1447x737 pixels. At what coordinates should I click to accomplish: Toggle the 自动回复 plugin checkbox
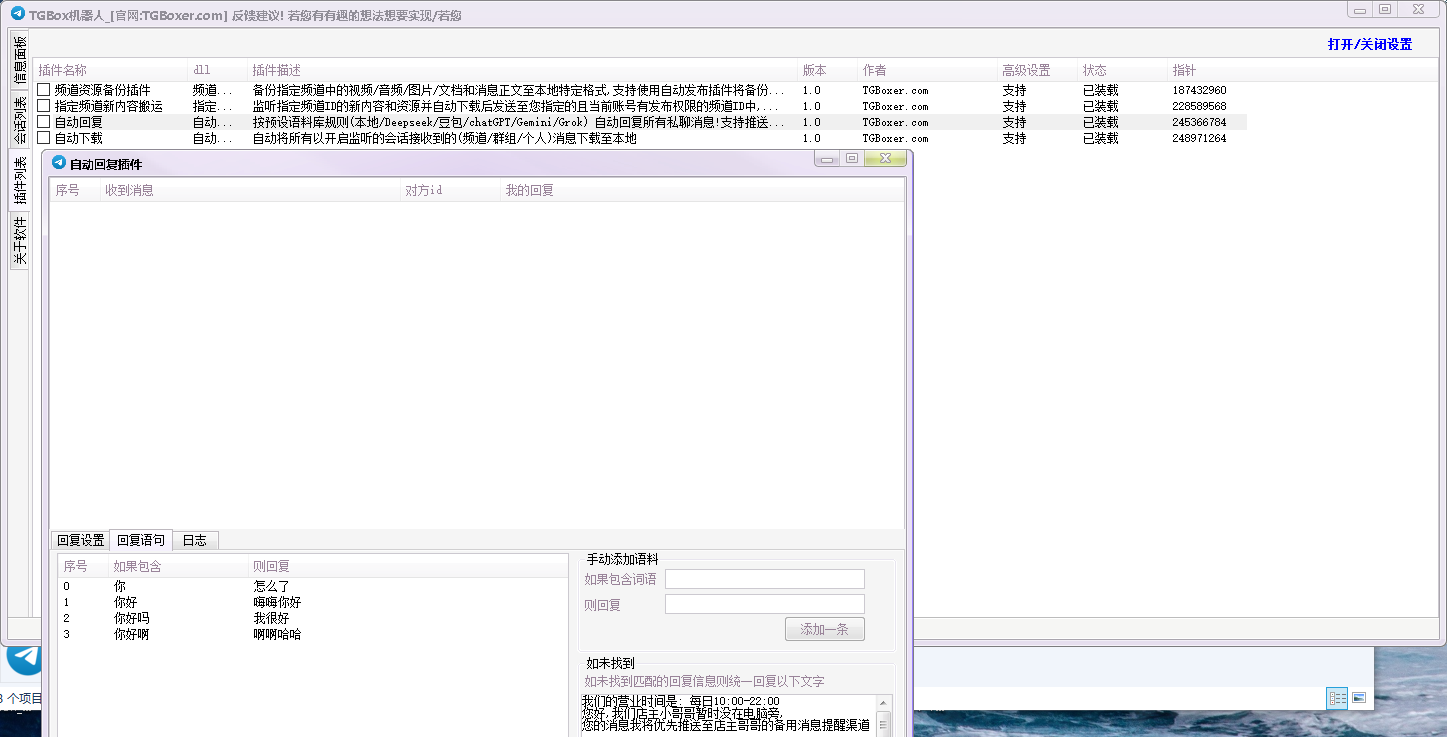pyautogui.click(x=44, y=122)
